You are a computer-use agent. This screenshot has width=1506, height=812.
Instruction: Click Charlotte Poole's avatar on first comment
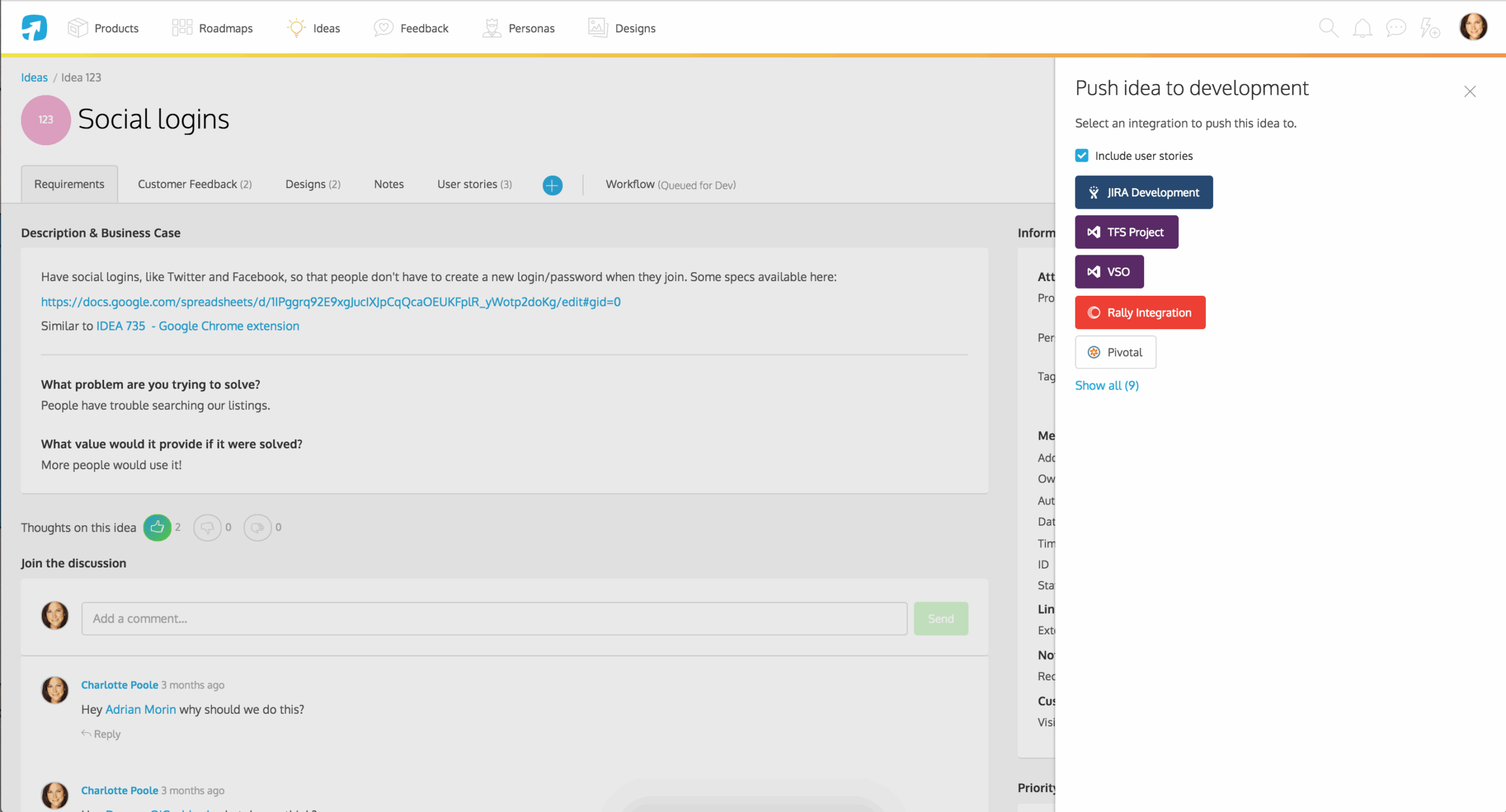pos(55,690)
